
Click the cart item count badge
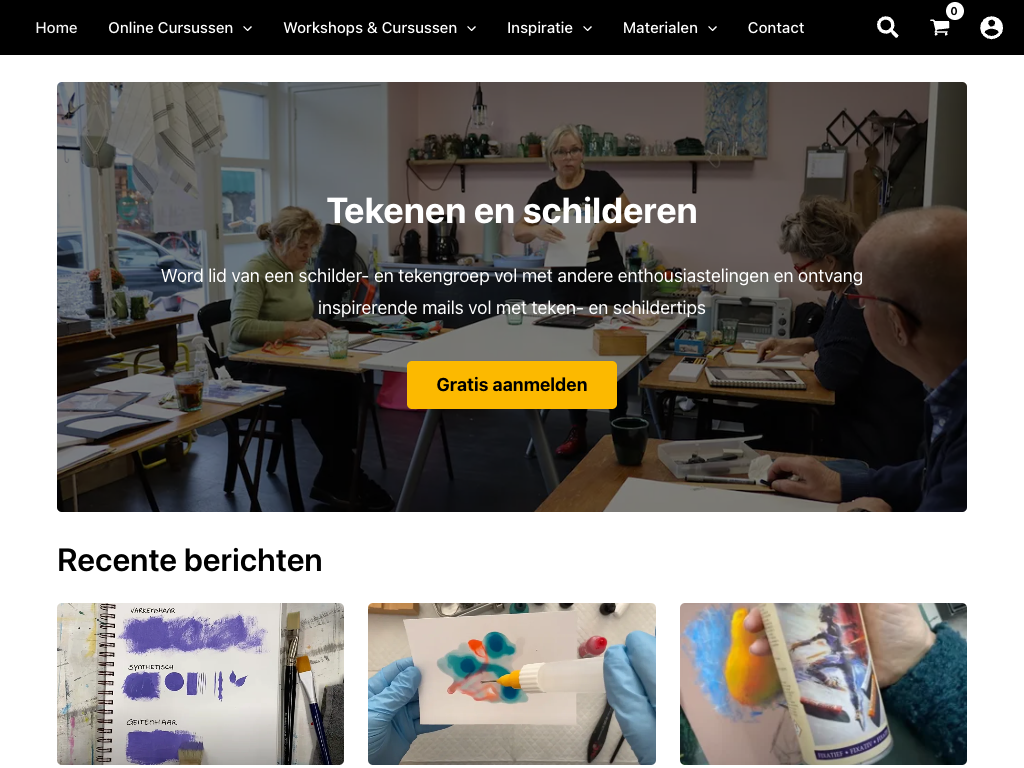954,10
